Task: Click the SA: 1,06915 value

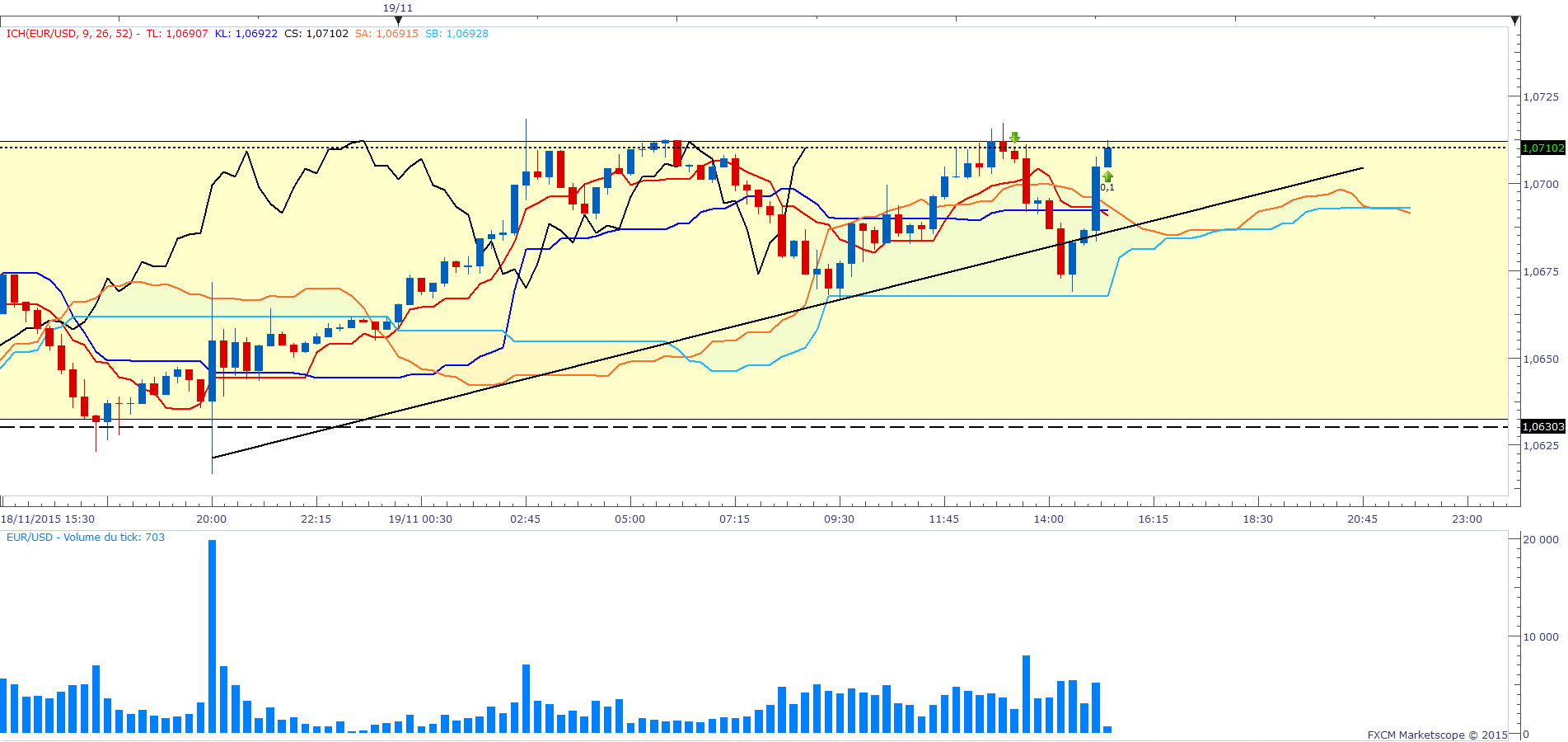Action: click(x=386, y=34)
